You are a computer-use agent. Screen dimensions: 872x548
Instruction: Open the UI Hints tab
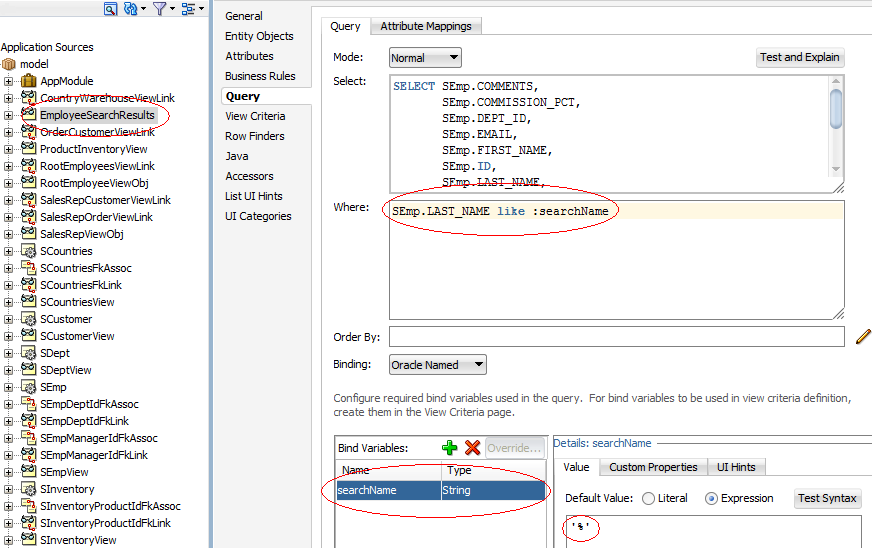(736, 467)
